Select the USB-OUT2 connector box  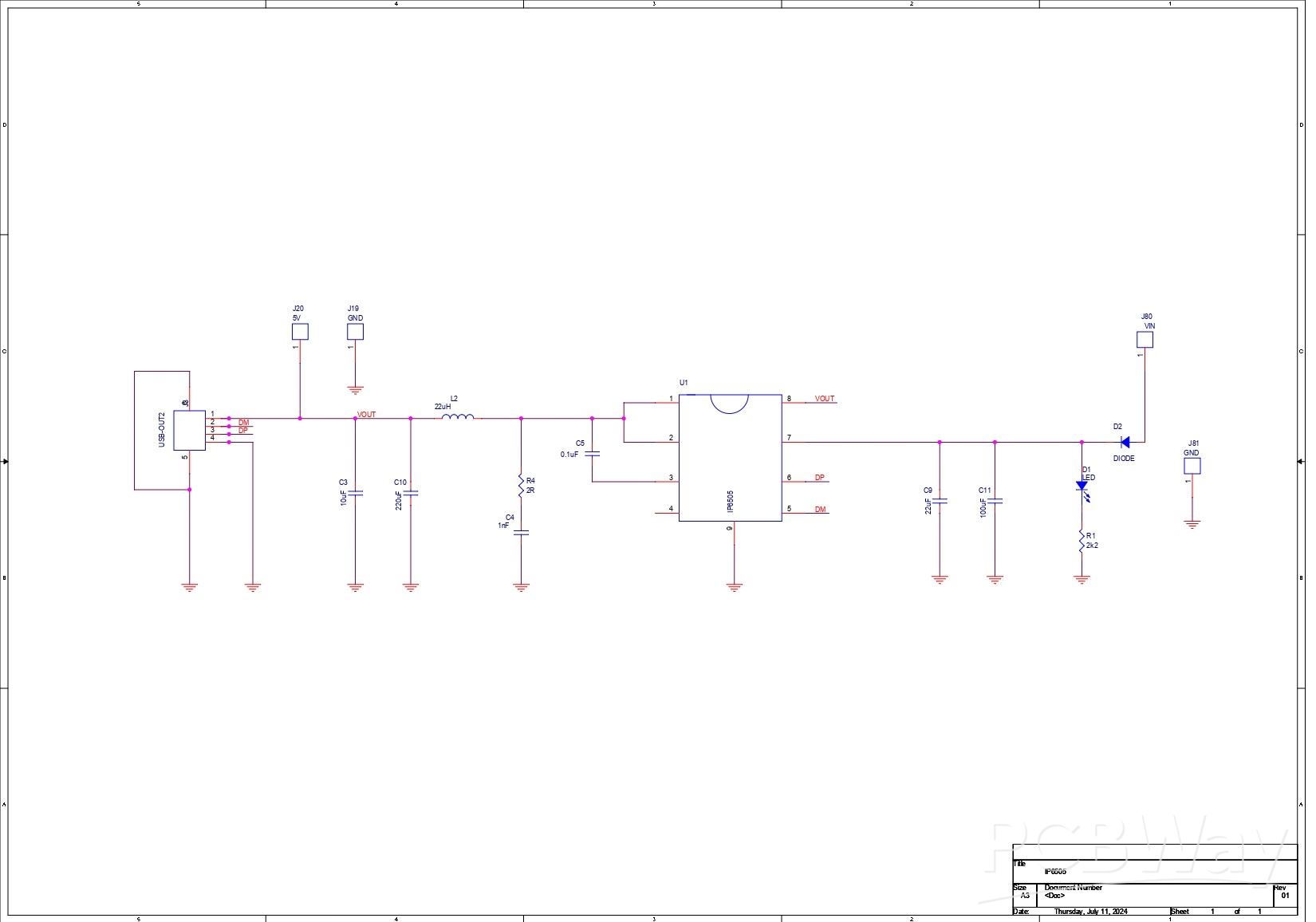[x=189, y=431]
